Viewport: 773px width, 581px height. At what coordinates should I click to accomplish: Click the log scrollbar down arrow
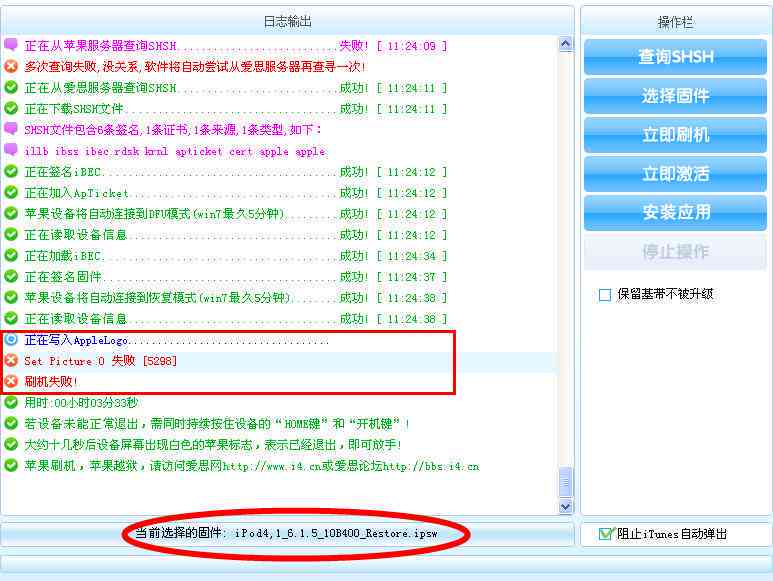click(x=565, y=506)
